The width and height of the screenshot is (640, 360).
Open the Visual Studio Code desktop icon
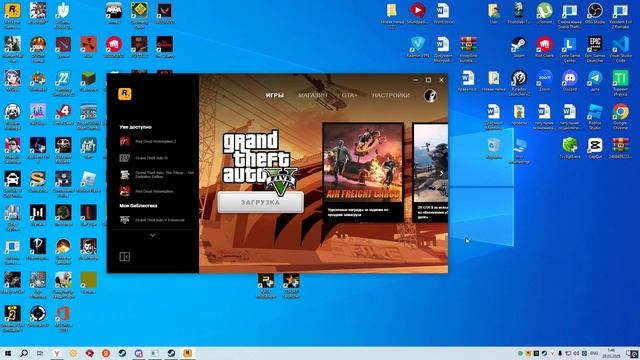click(620, 49)
